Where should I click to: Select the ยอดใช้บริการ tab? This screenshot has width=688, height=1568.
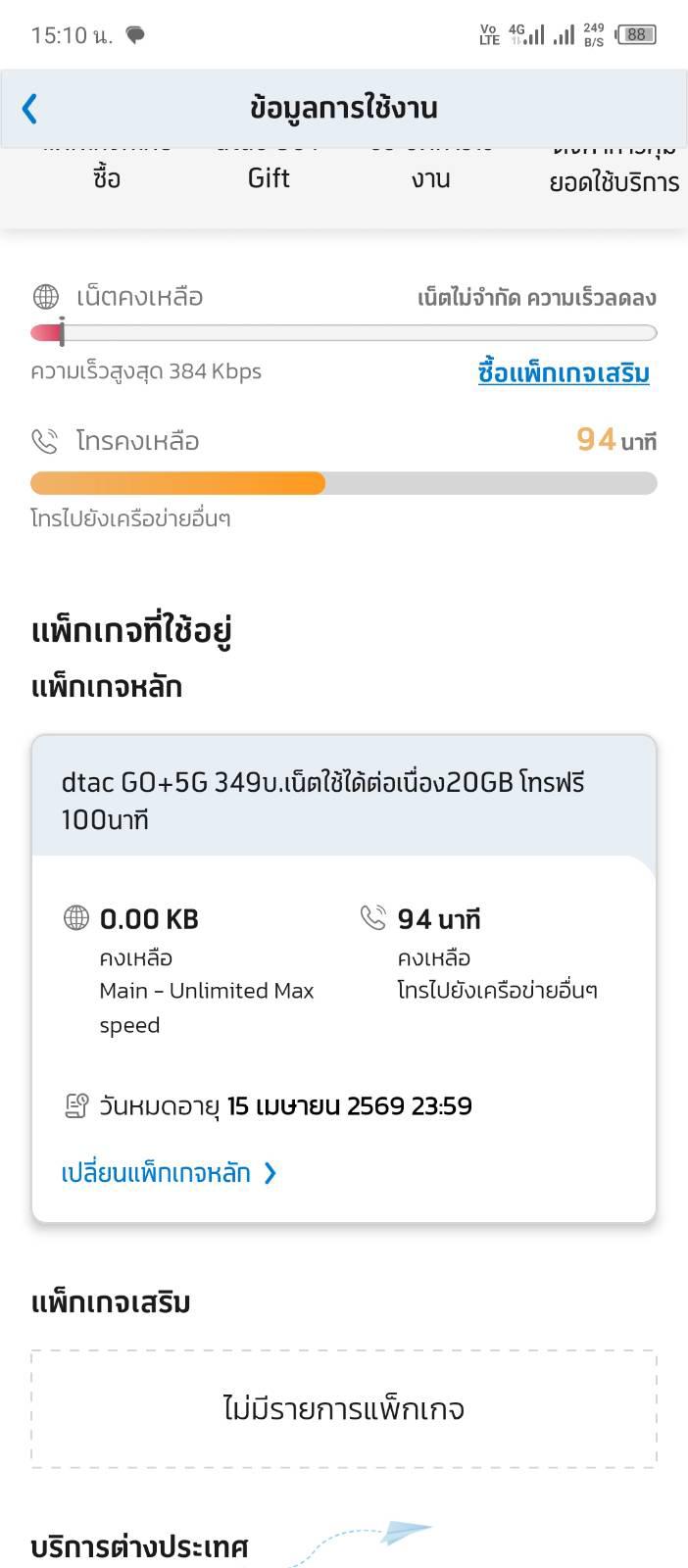614,180
